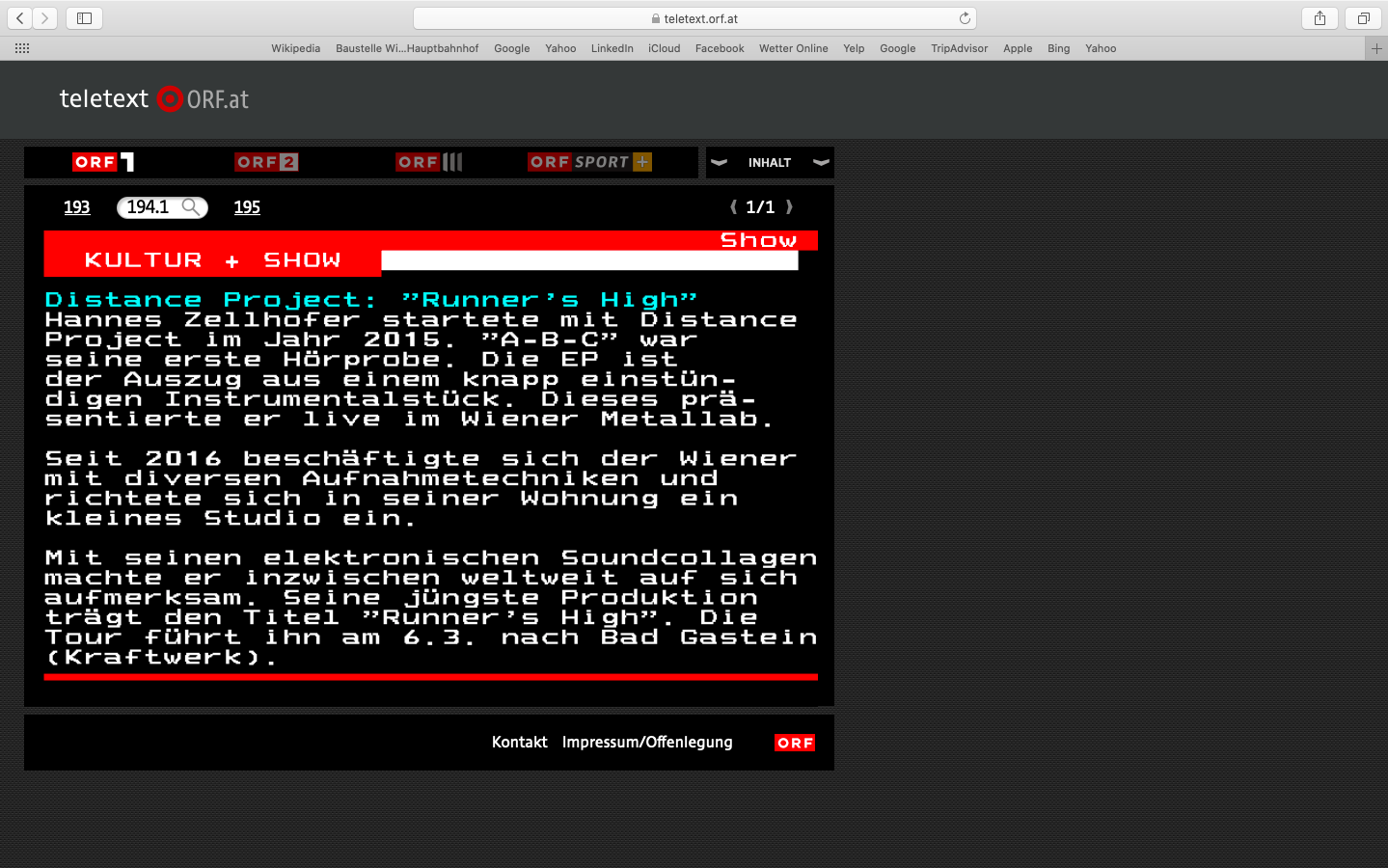This screenshot has height=868, width=1388.
Task: Open the Safari share menu
Action: (1320, 18)
